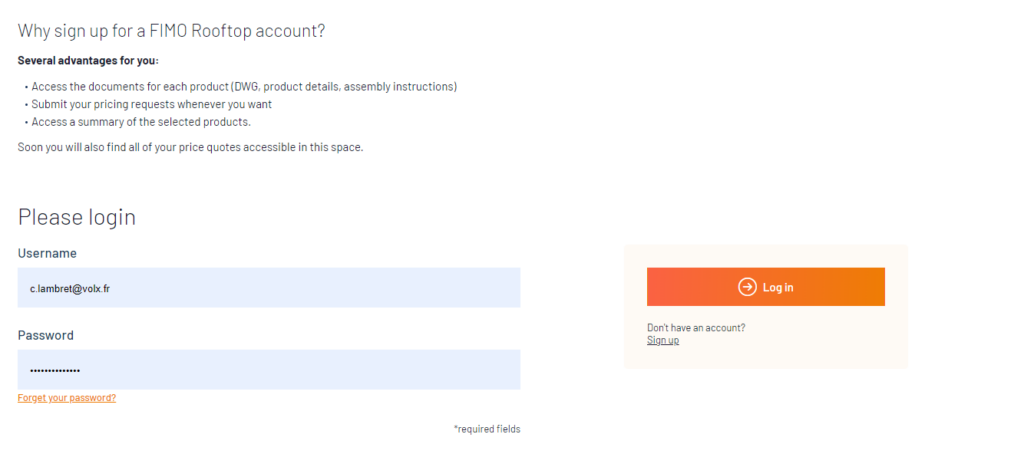Click the Please login heading

click(x=76, y=217)
